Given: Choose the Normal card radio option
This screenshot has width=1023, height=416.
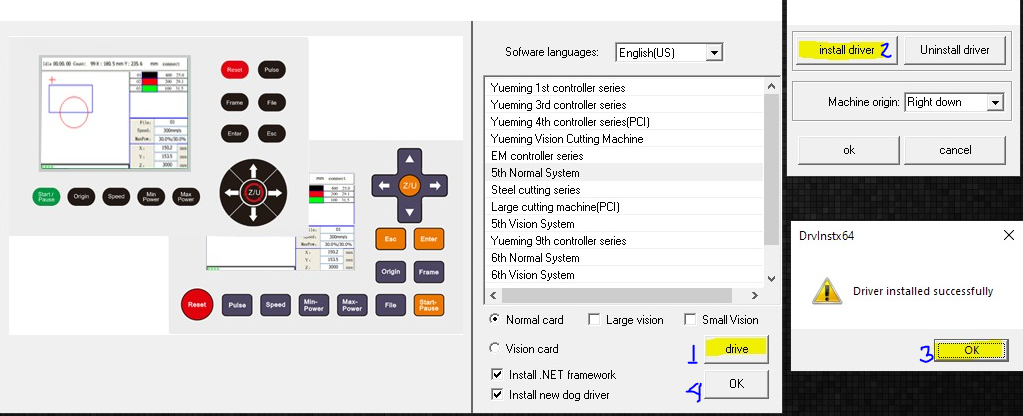Looking at the screenshot, I should click(495, 319).
